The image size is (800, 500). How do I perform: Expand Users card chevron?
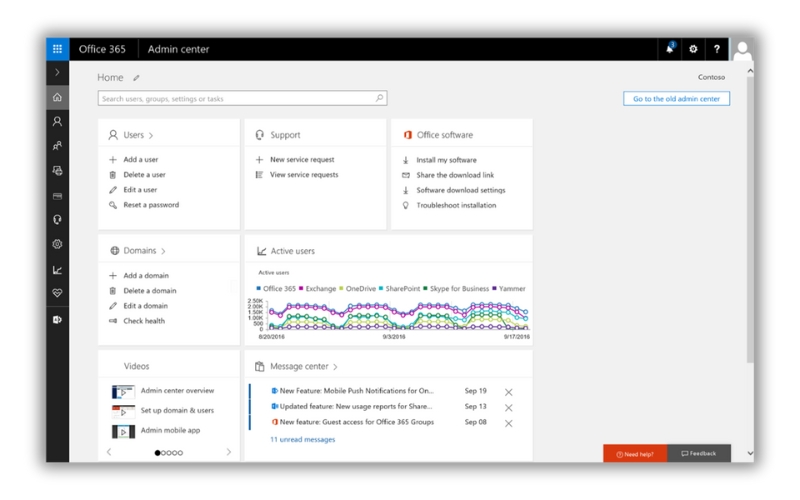coord(151,136)
